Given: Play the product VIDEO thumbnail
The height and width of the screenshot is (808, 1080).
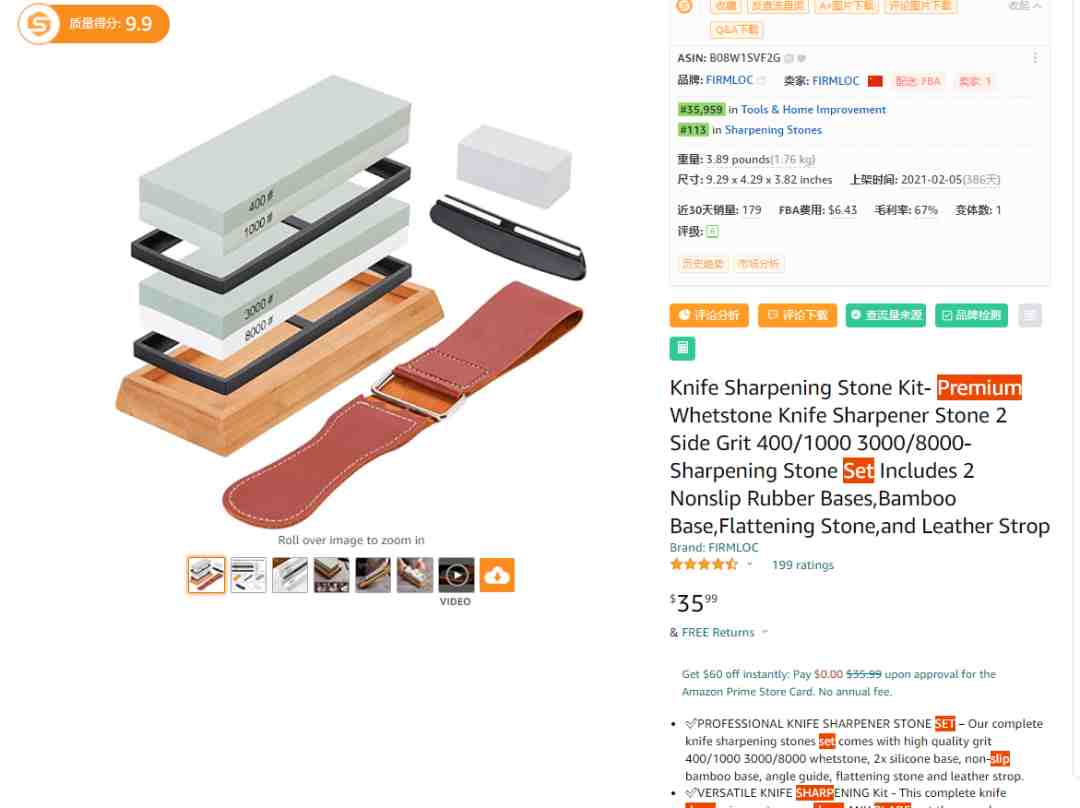Looking at the screenshot, I should point(456,574).
